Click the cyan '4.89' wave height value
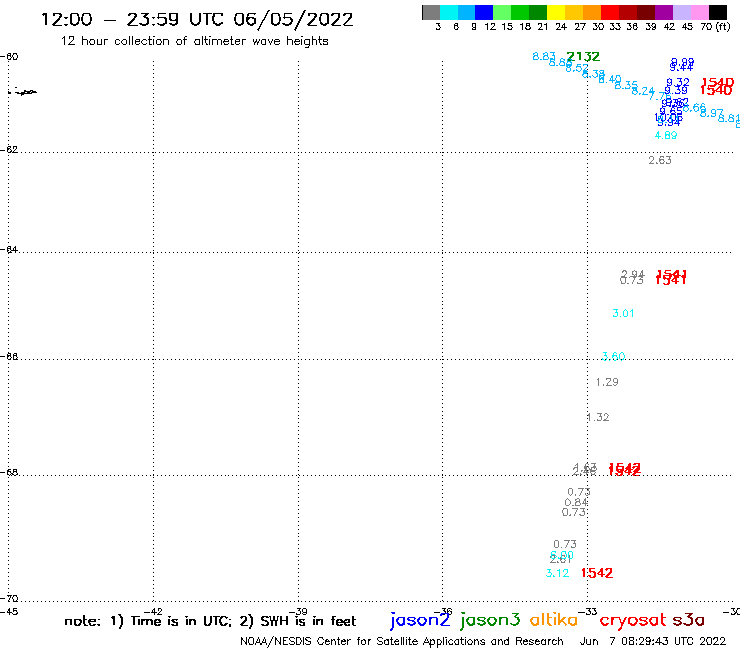Viewport: 740px width, 650px height. pyautogui.click(x=666, y=135)
